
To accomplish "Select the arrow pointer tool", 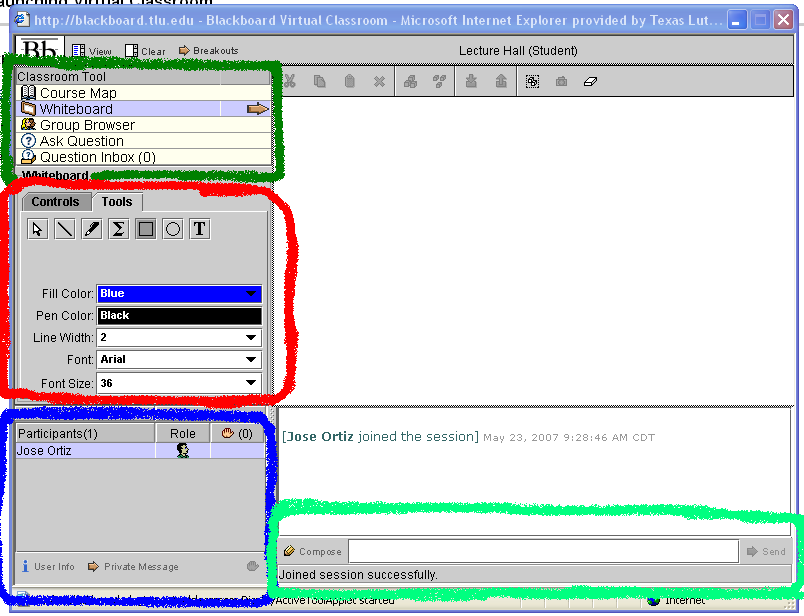I will point(37,229).
